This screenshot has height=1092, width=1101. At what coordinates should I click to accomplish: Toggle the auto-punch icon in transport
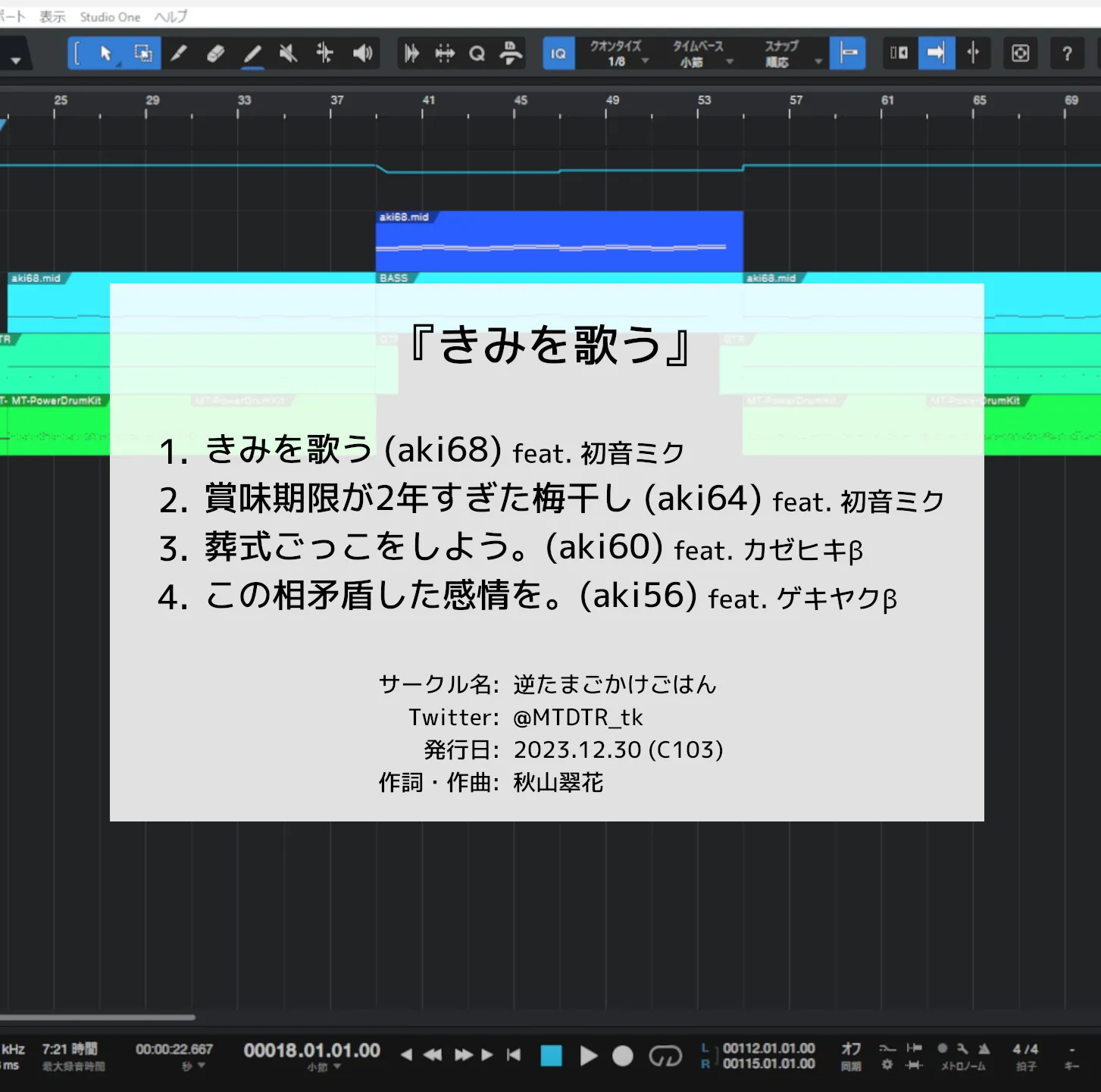tap(915, 1065)
